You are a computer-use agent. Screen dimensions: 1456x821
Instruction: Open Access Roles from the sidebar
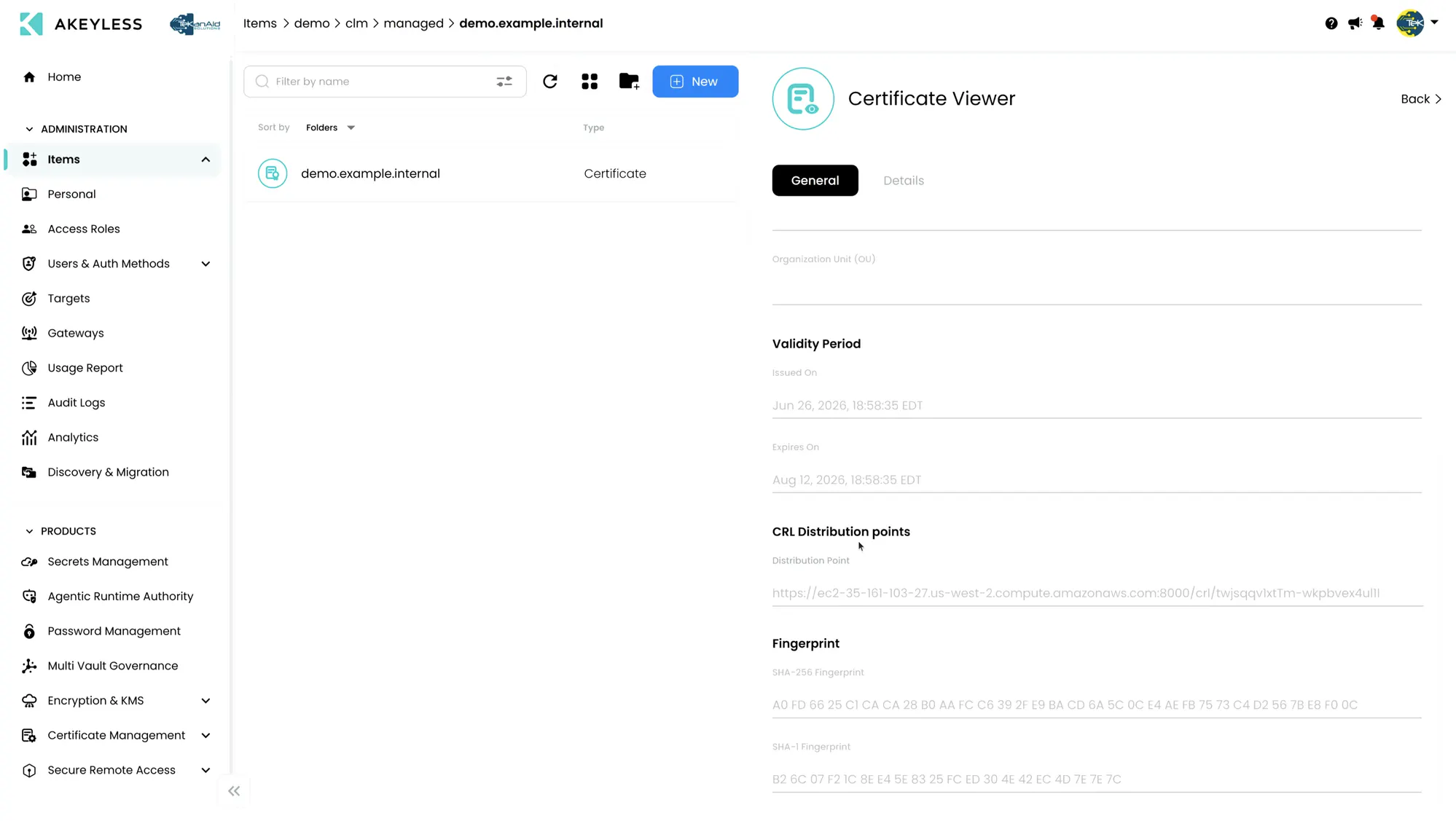tap(84, 229)
